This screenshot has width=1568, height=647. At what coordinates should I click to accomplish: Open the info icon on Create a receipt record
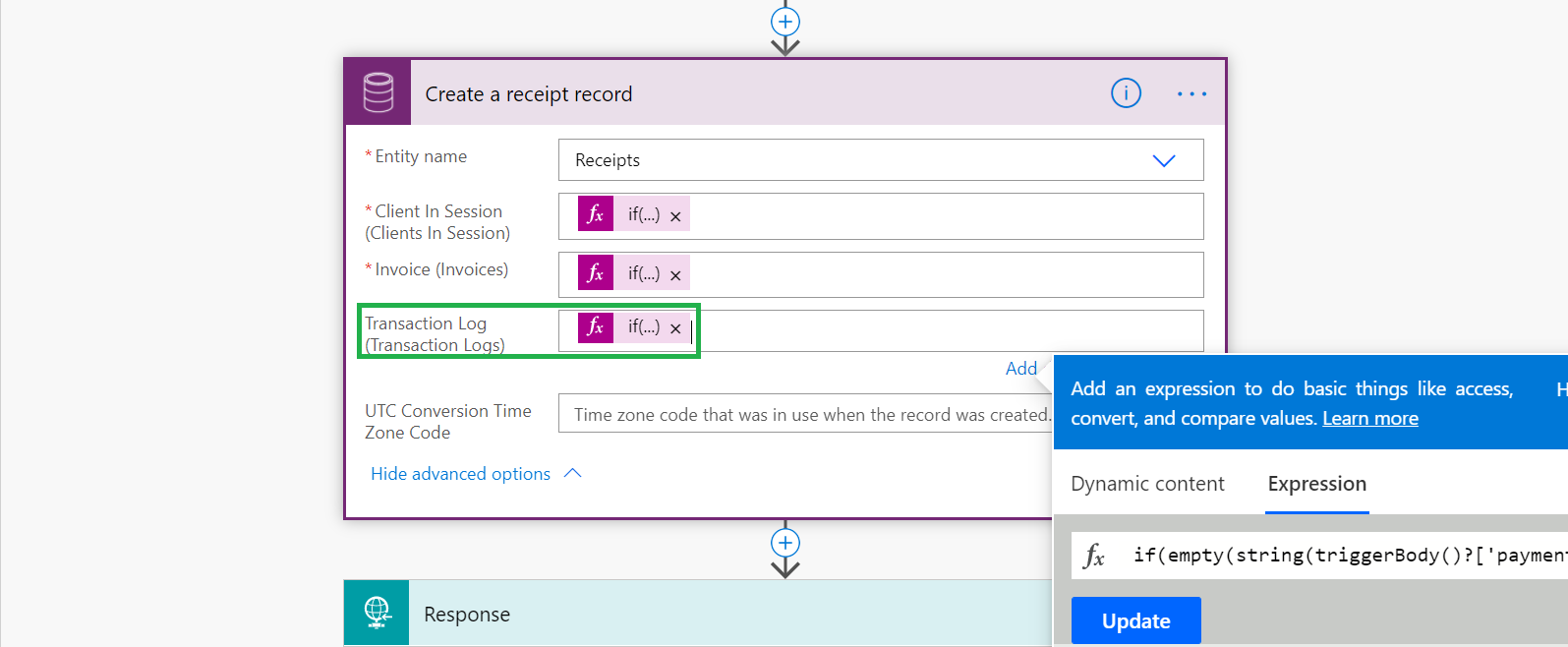pyautogui.click(x=1126, y=93)
